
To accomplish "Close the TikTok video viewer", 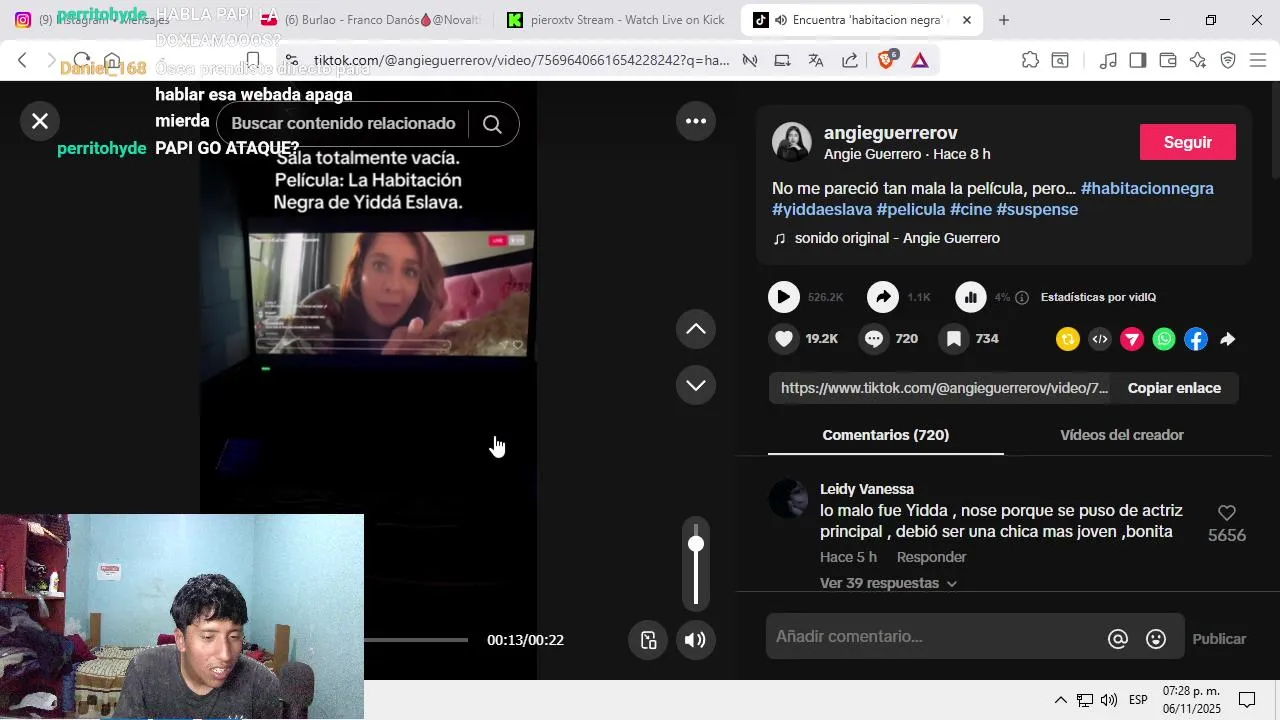I will point(40,122).
